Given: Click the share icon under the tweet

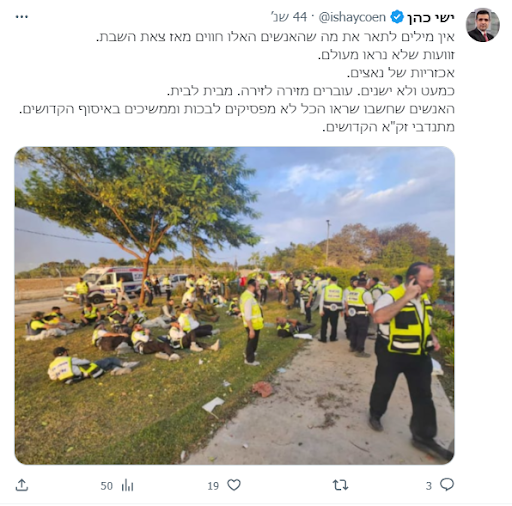Looking at the screenshot, I should tap(22, 485).
